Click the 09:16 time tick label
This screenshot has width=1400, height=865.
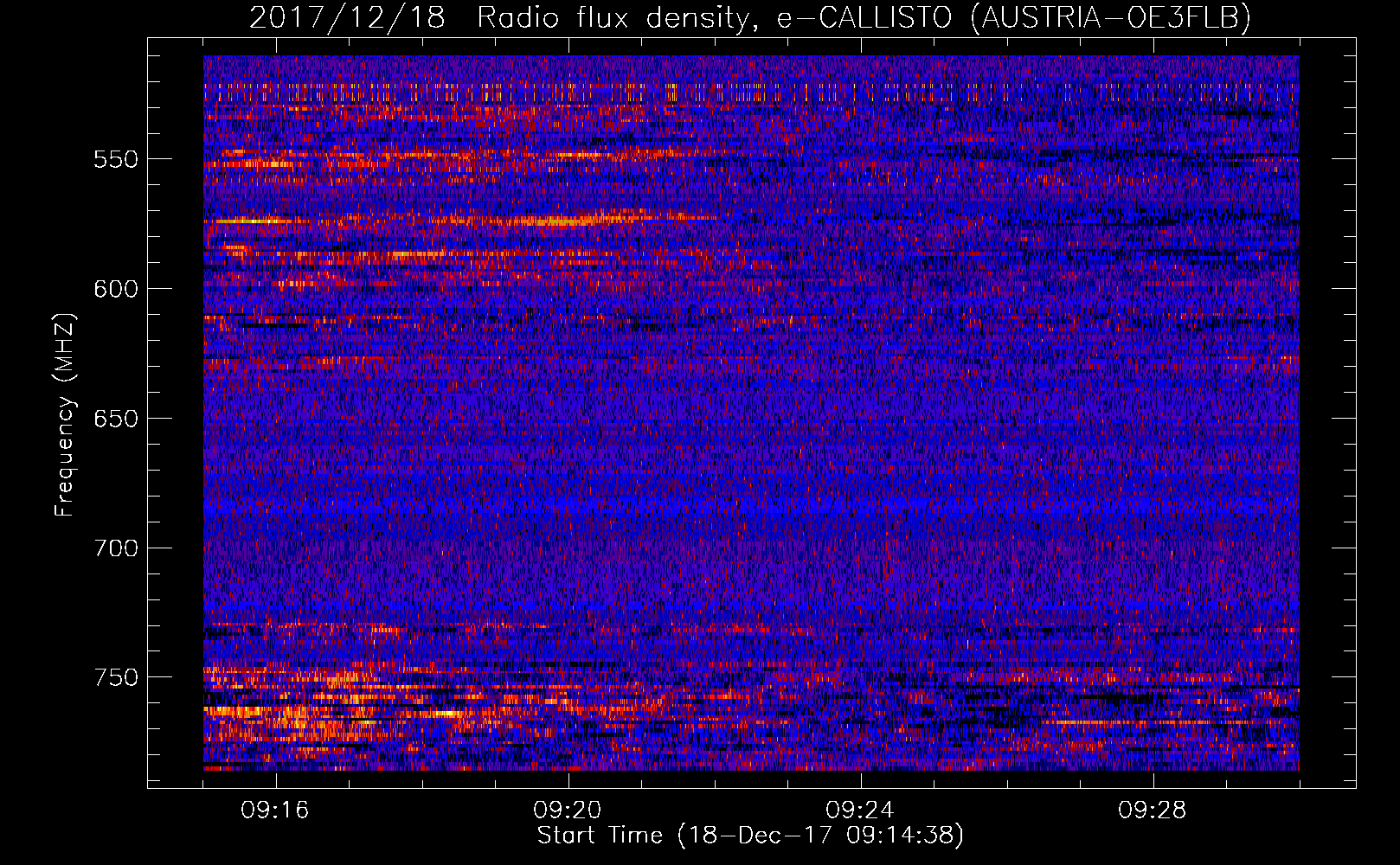pyautogui.click(x=275, y=811)
